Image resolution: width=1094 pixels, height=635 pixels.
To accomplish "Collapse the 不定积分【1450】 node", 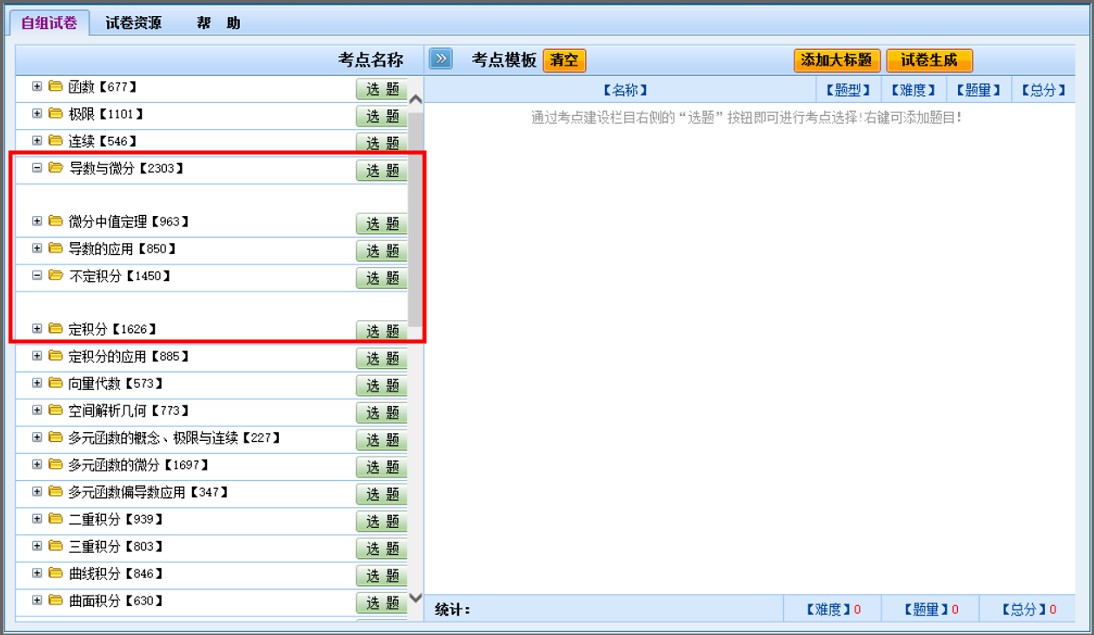I will click(37, 276).
